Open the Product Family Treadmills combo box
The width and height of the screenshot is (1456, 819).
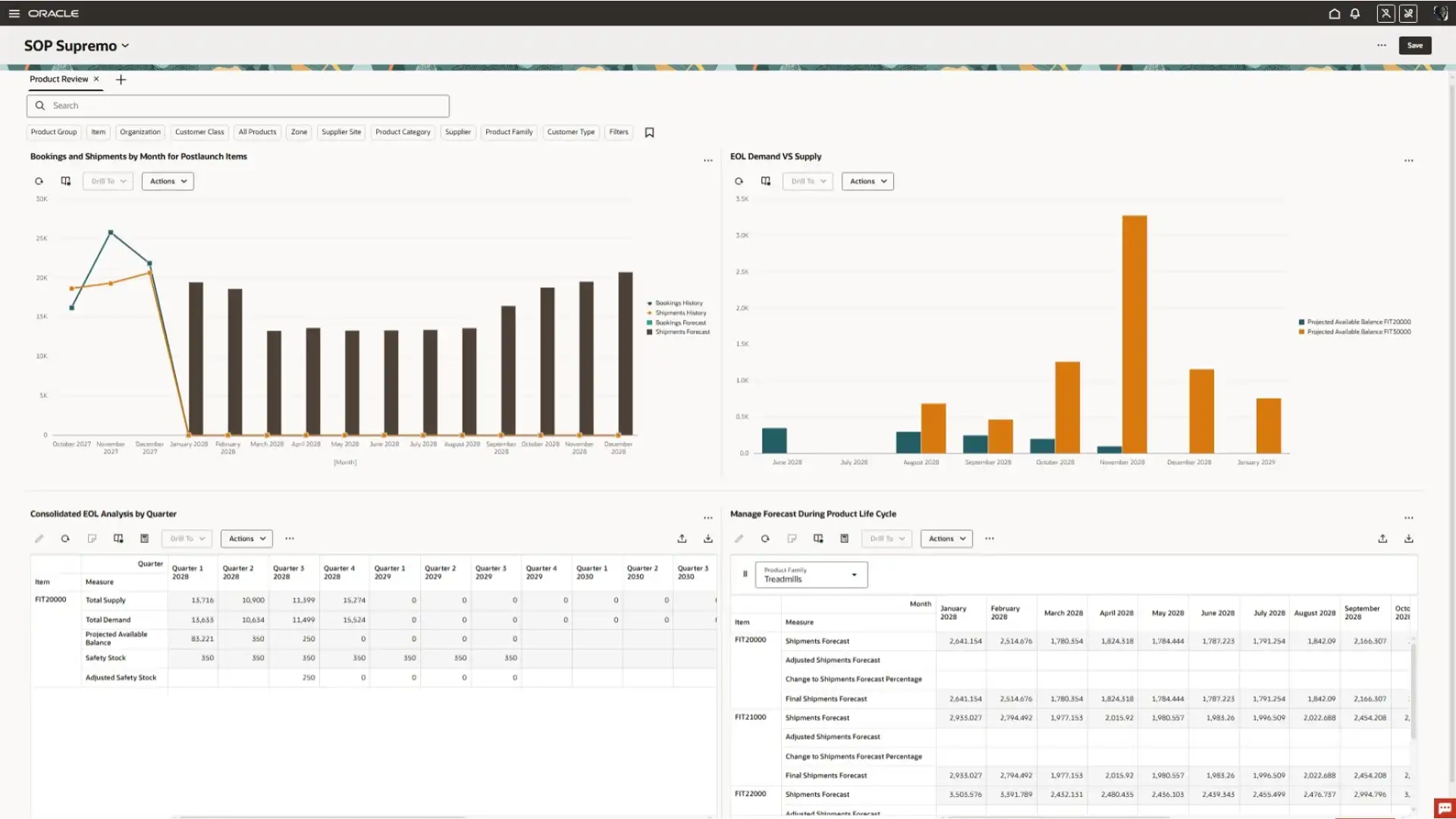coord(811,575)
